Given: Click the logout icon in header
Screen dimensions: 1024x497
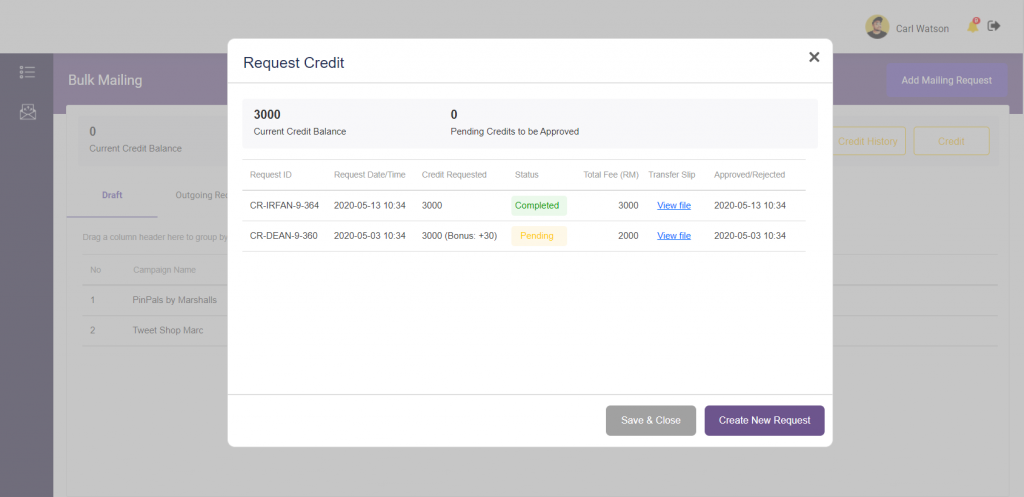Looking at the screenshot, I should (x=994, y=26).
